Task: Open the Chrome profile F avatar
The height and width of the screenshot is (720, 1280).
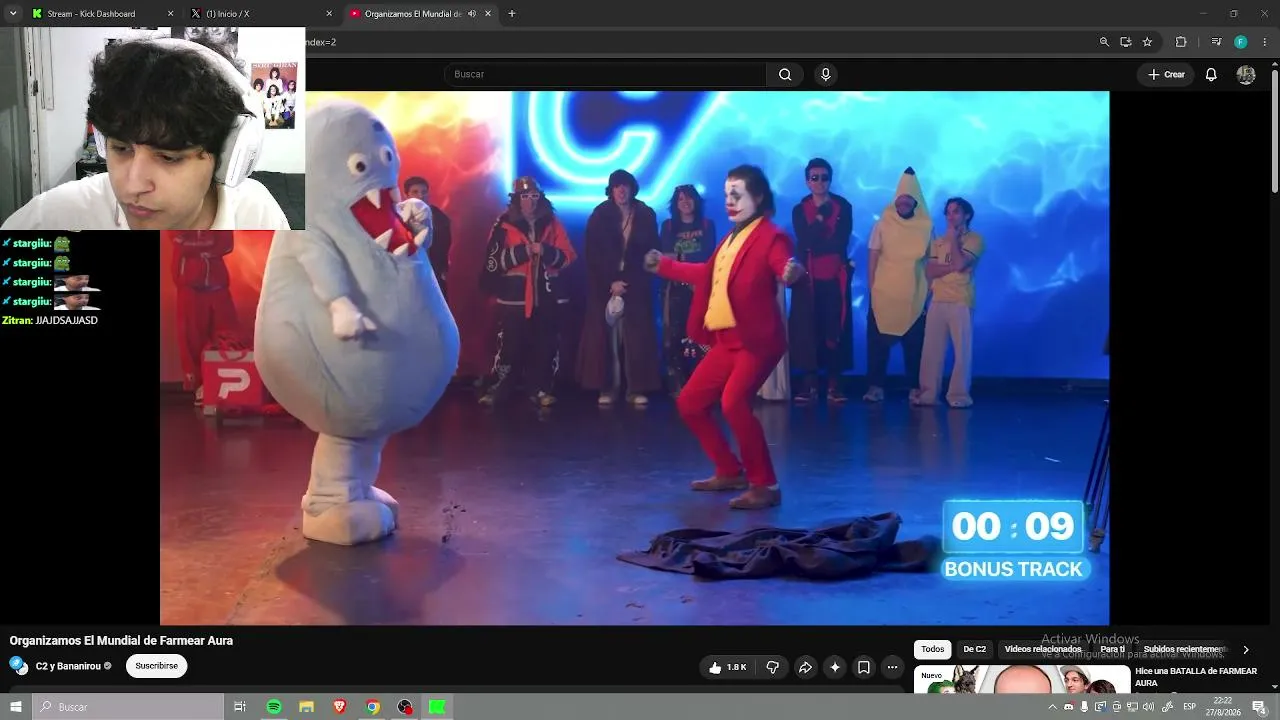Action: (x=1241, y=42)
